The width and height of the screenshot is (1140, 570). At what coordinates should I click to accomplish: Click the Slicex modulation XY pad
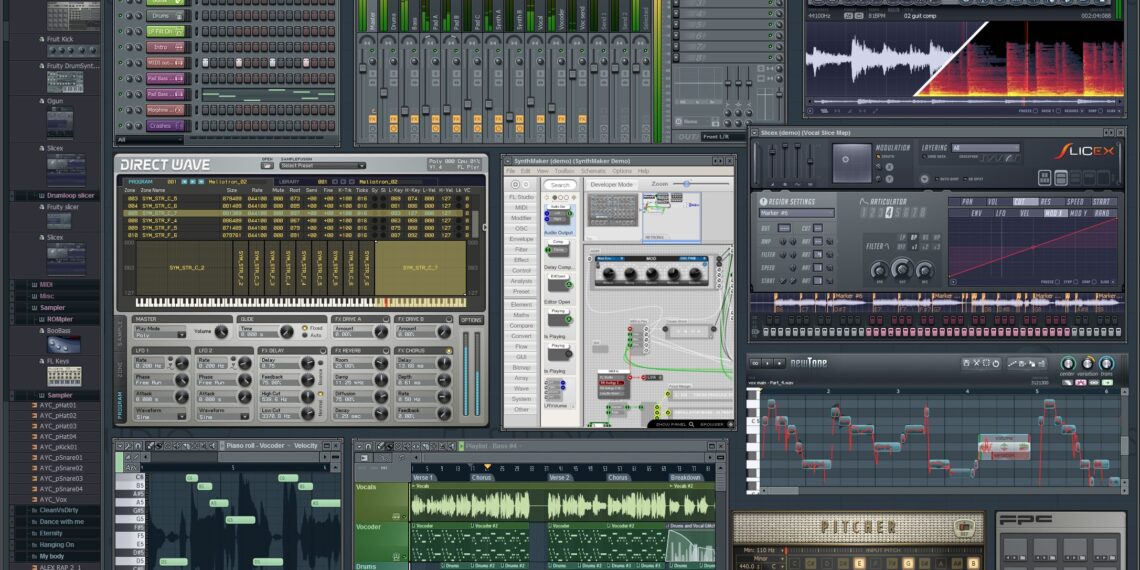coord(852,162)
